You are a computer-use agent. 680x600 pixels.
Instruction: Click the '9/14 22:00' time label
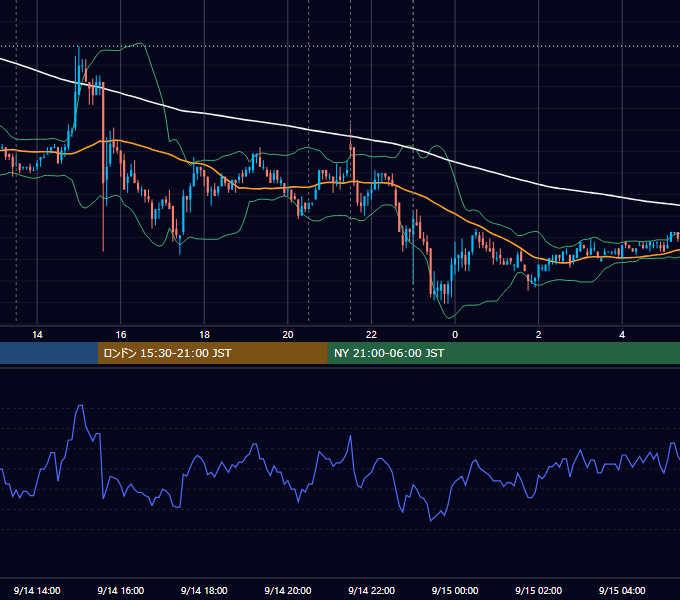coord(371,590)
